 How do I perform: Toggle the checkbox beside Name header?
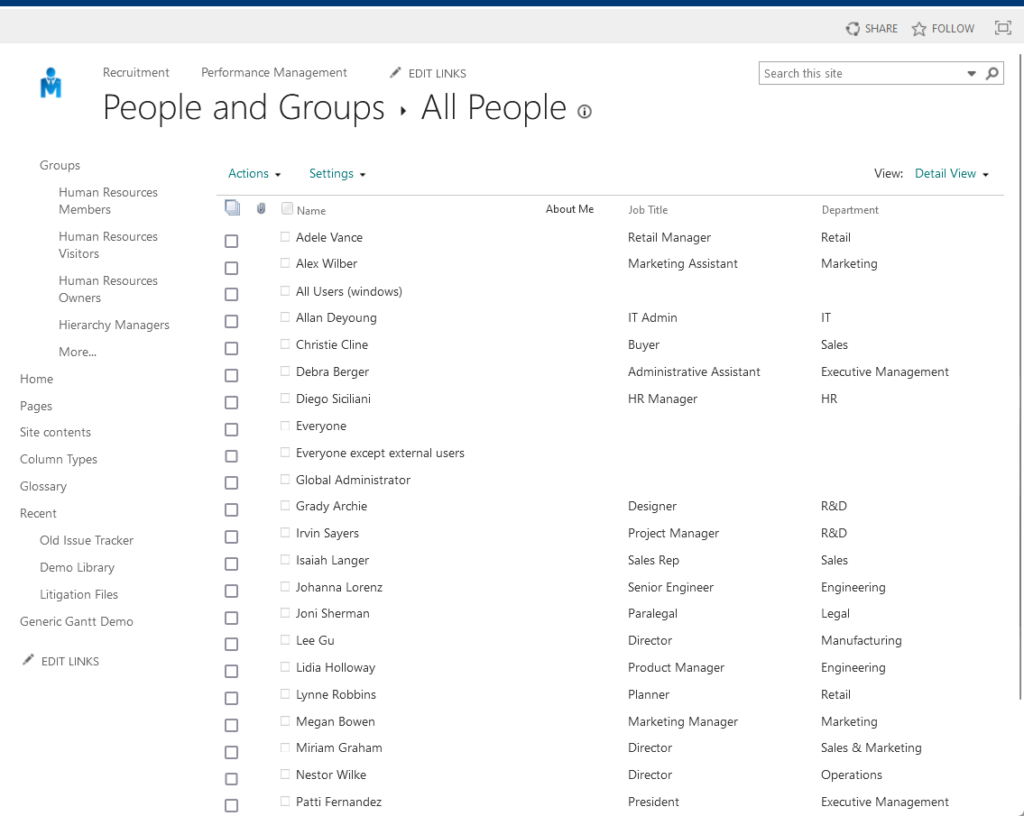tap(287, 208)
